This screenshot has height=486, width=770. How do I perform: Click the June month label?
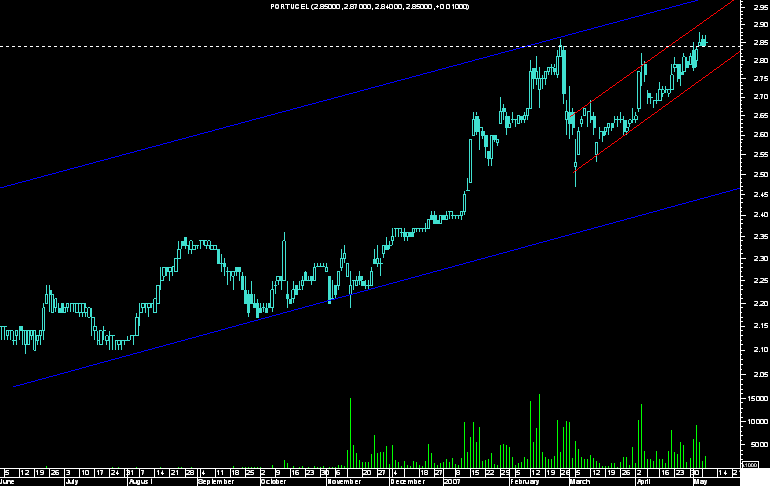[7, 482]
